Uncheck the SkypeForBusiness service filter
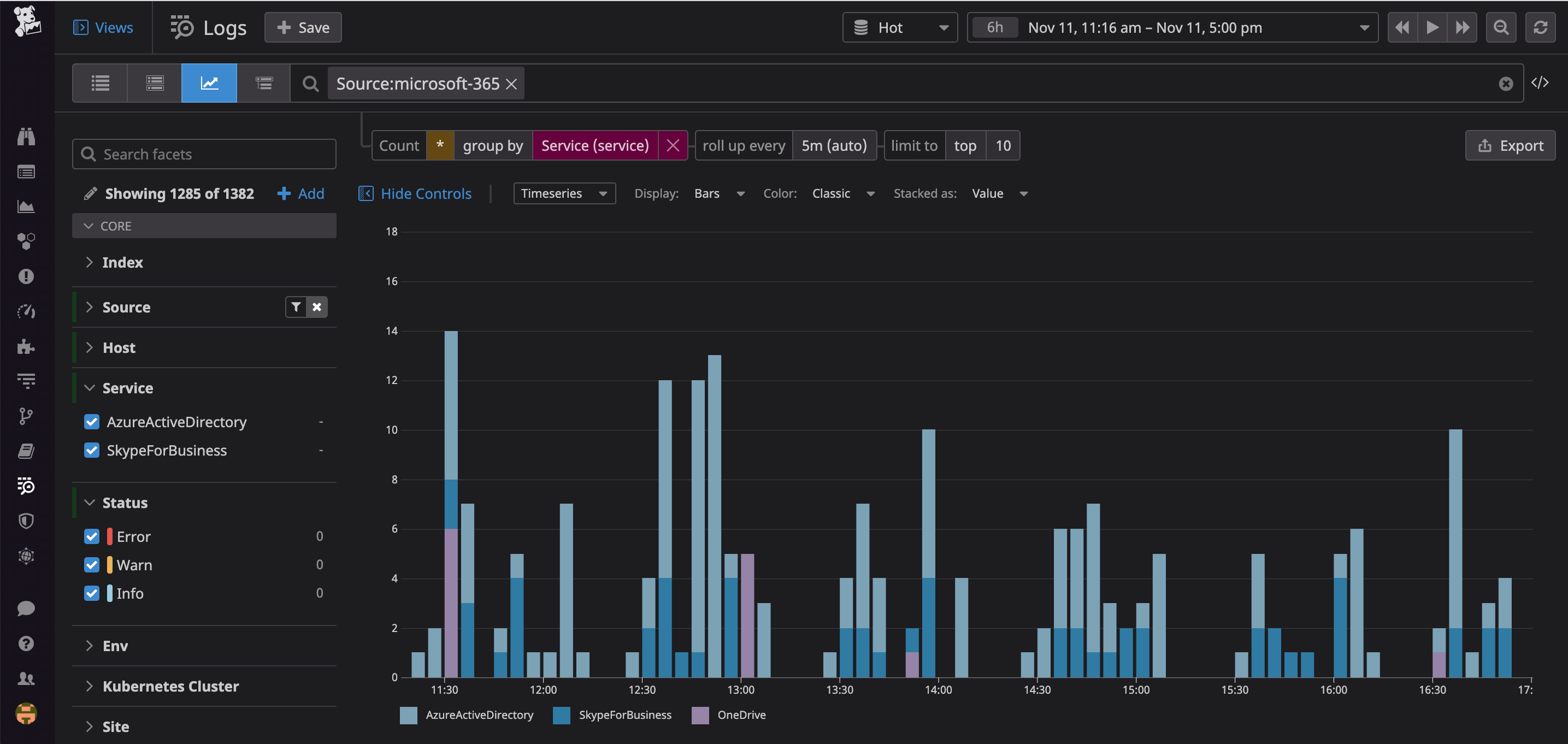The width and height of the screenshot is (1568, 744). [91, 451]
